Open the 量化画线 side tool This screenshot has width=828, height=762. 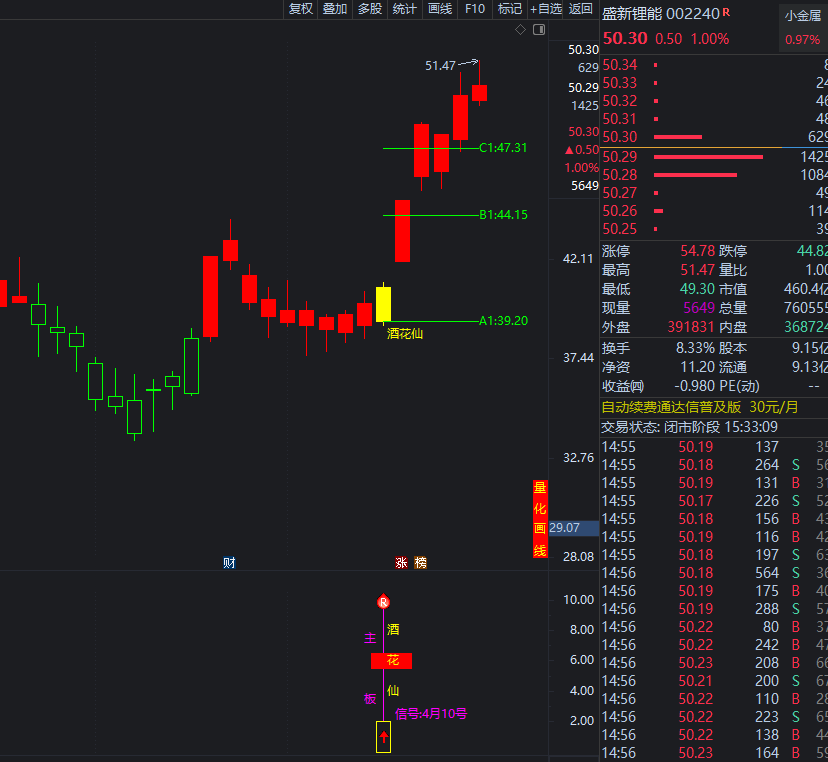click(540, 519)
